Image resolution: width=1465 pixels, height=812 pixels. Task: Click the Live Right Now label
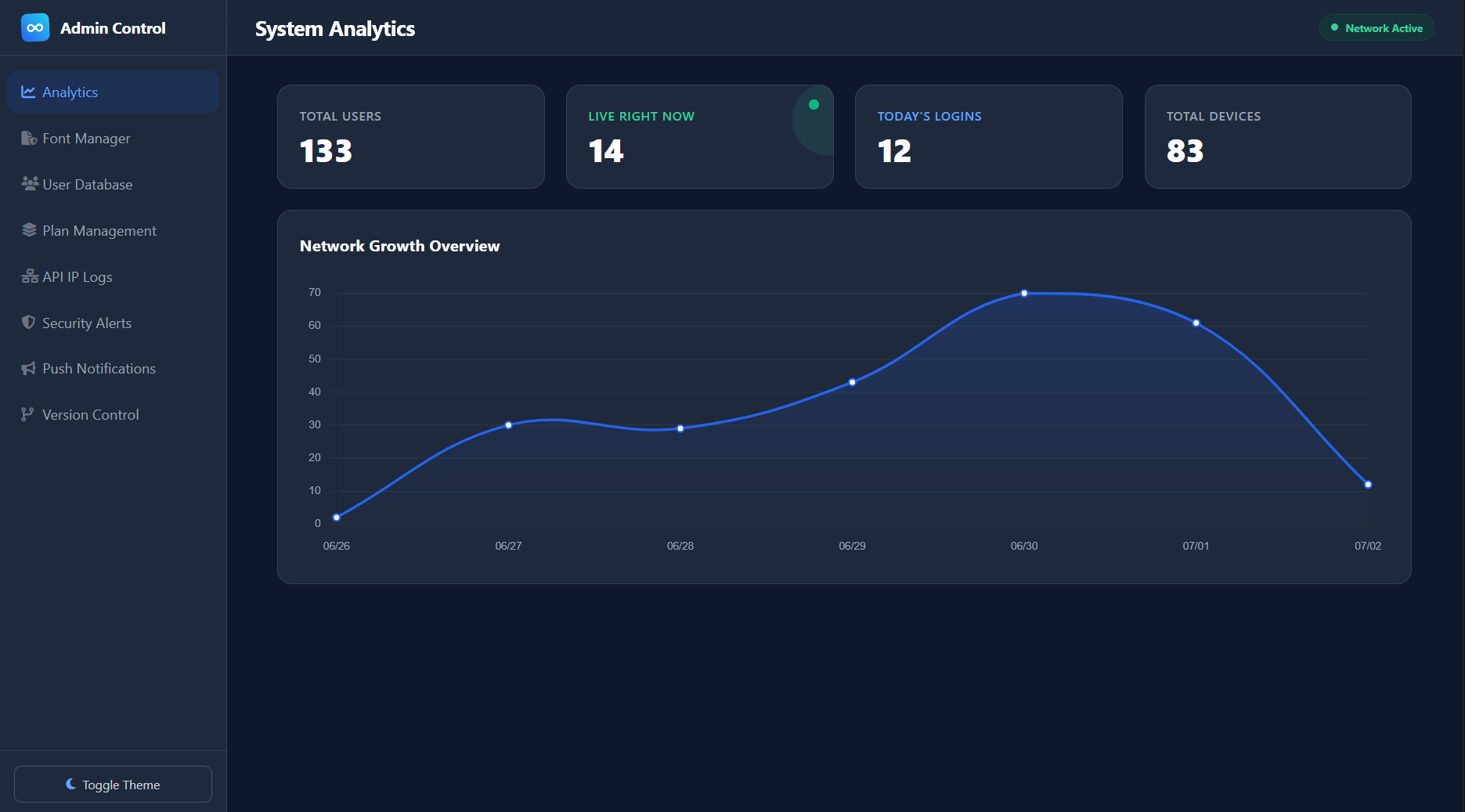coord(641,116)
